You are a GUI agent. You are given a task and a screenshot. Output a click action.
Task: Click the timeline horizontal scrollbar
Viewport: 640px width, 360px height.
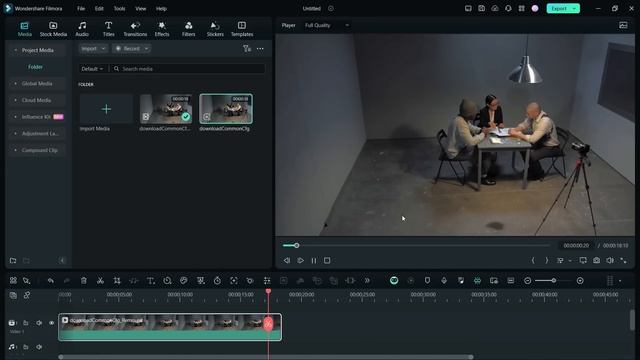266,357
